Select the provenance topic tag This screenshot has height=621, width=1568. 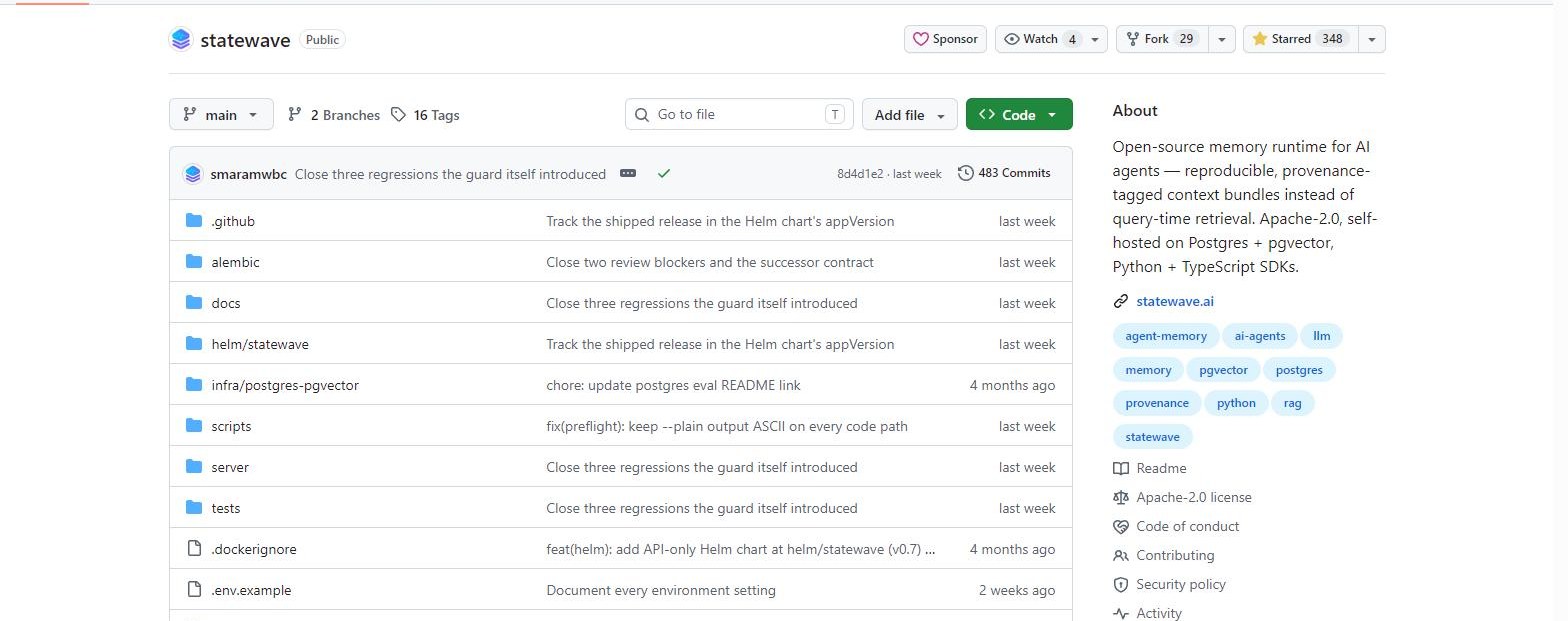[x=1157, y=403]
